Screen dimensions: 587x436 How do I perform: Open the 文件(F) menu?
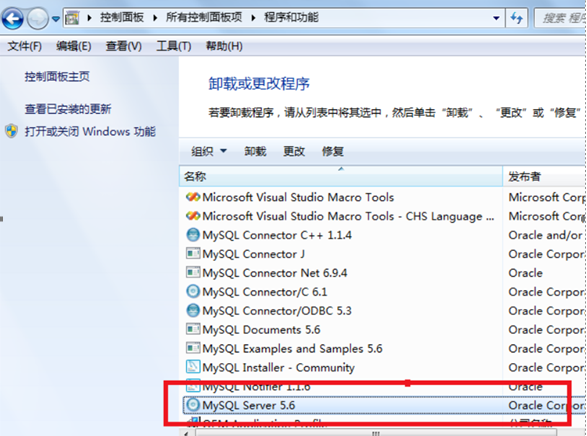(x=25, y=46)
